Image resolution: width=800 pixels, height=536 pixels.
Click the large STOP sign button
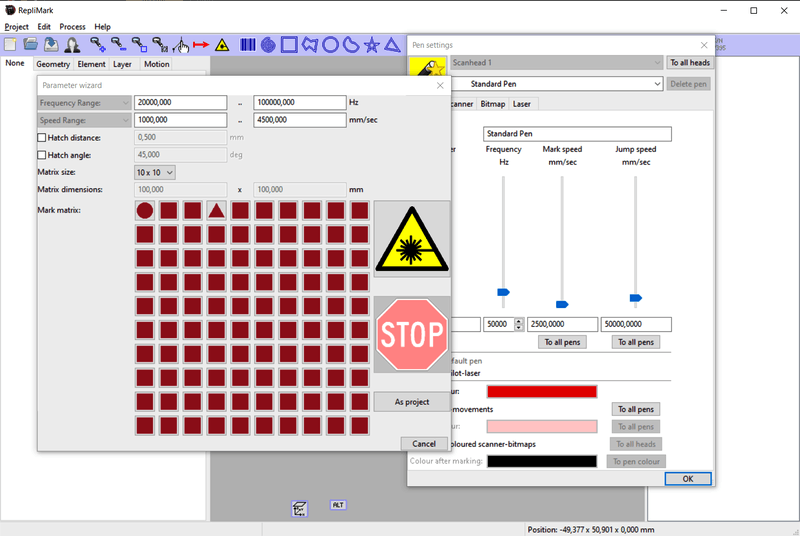pos(412,334)
